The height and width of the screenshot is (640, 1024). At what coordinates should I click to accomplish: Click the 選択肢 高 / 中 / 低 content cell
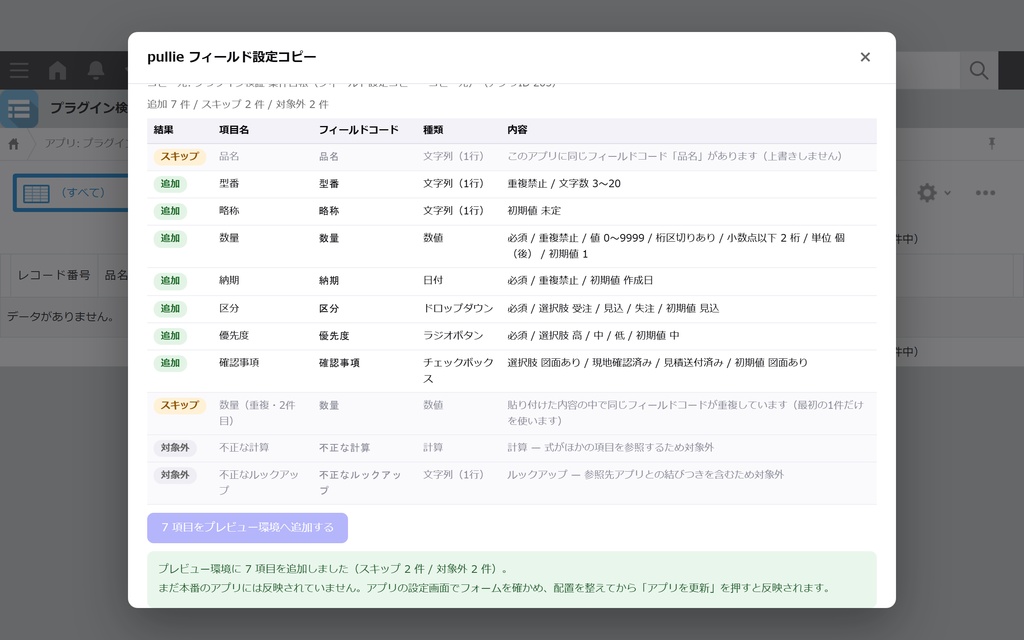click(x=593, y=335)
